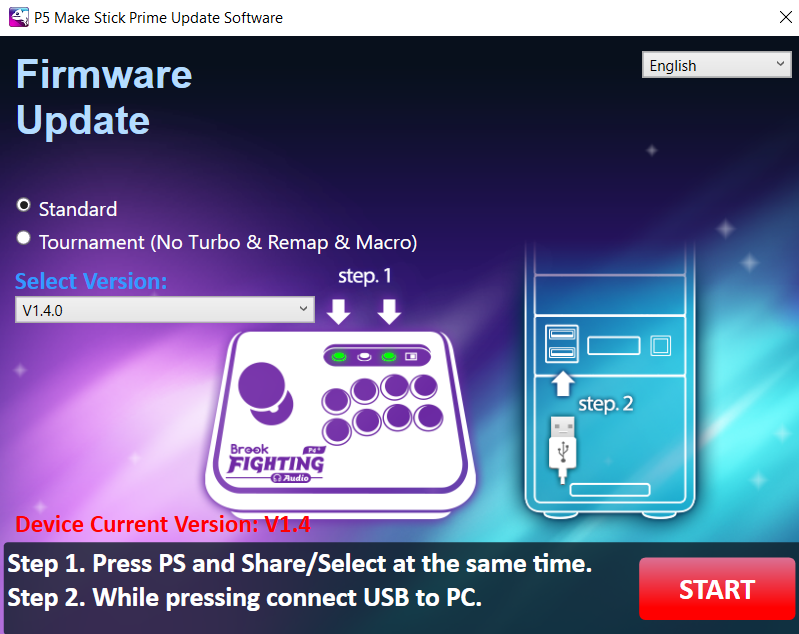Click the Firmware Update heading
The image size is (799, 634).
tap(104, 98)
